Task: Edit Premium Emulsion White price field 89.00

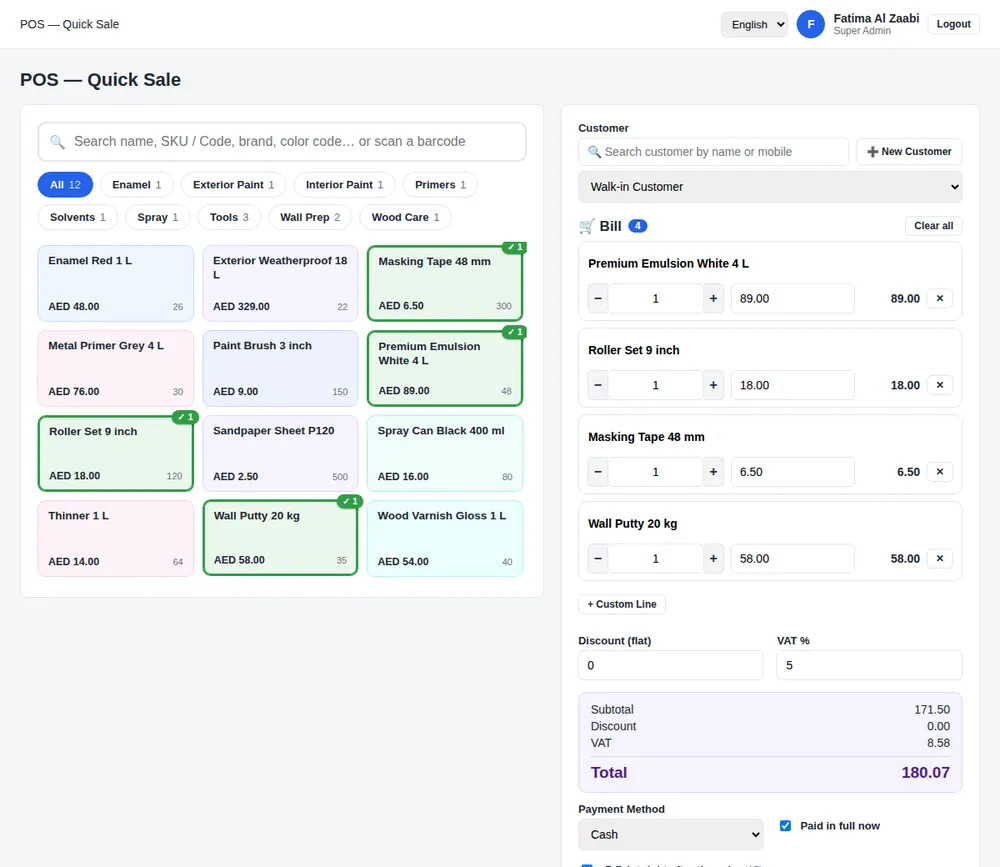Action: pyautogui.click(x=792, y=298)
